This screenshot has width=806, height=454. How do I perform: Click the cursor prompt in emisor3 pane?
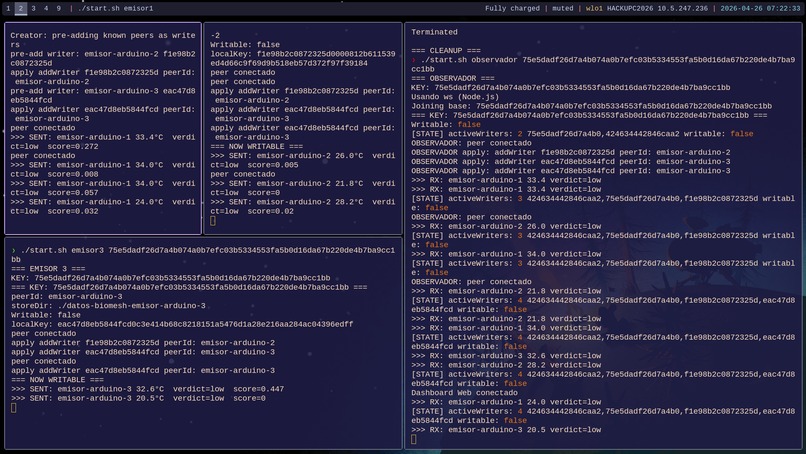[14, 408]
